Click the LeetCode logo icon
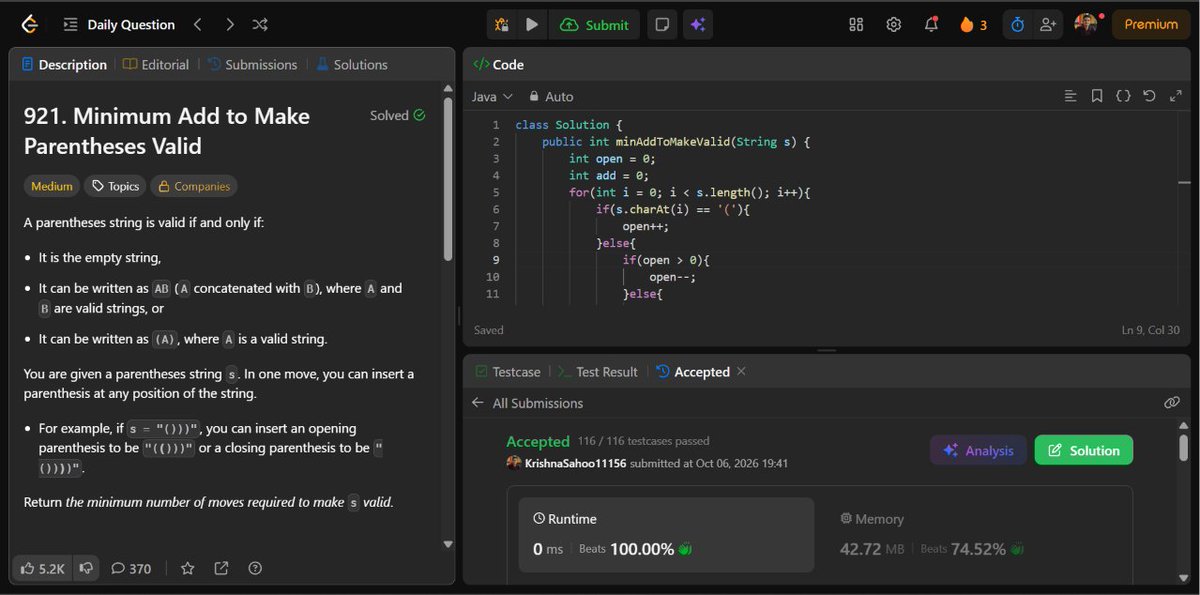The width and height of the screenshot is (1200, 595). (x=29, y=25)
